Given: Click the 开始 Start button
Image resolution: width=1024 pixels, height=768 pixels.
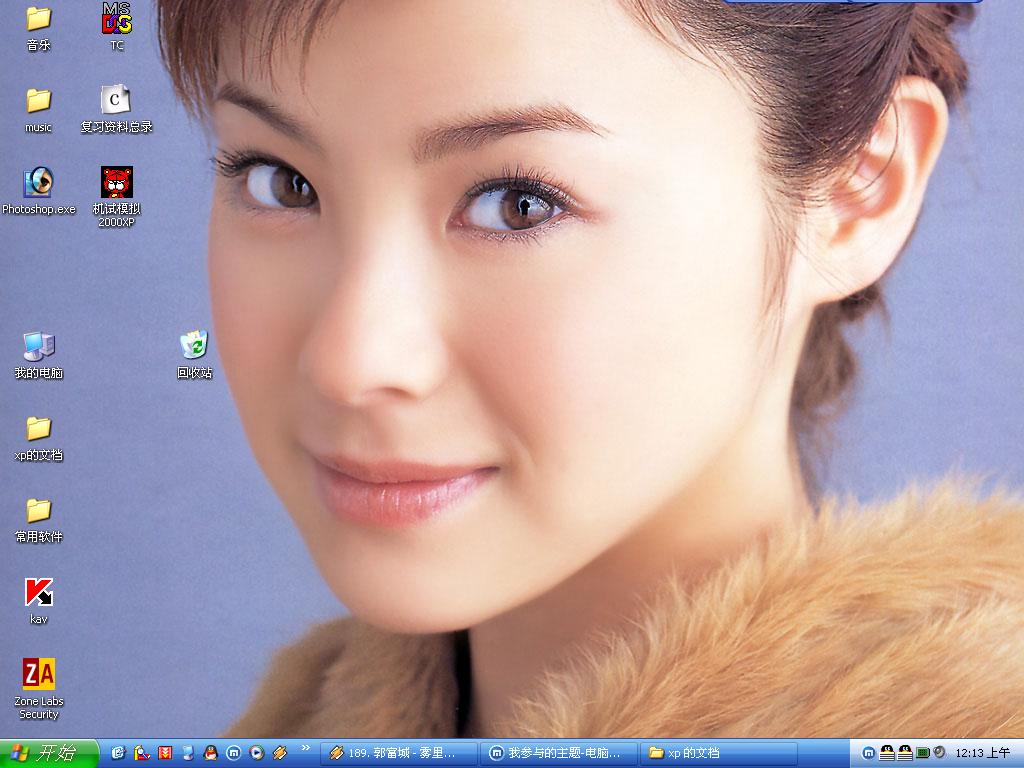Looking at the screenshot, I should pos(48,753).
